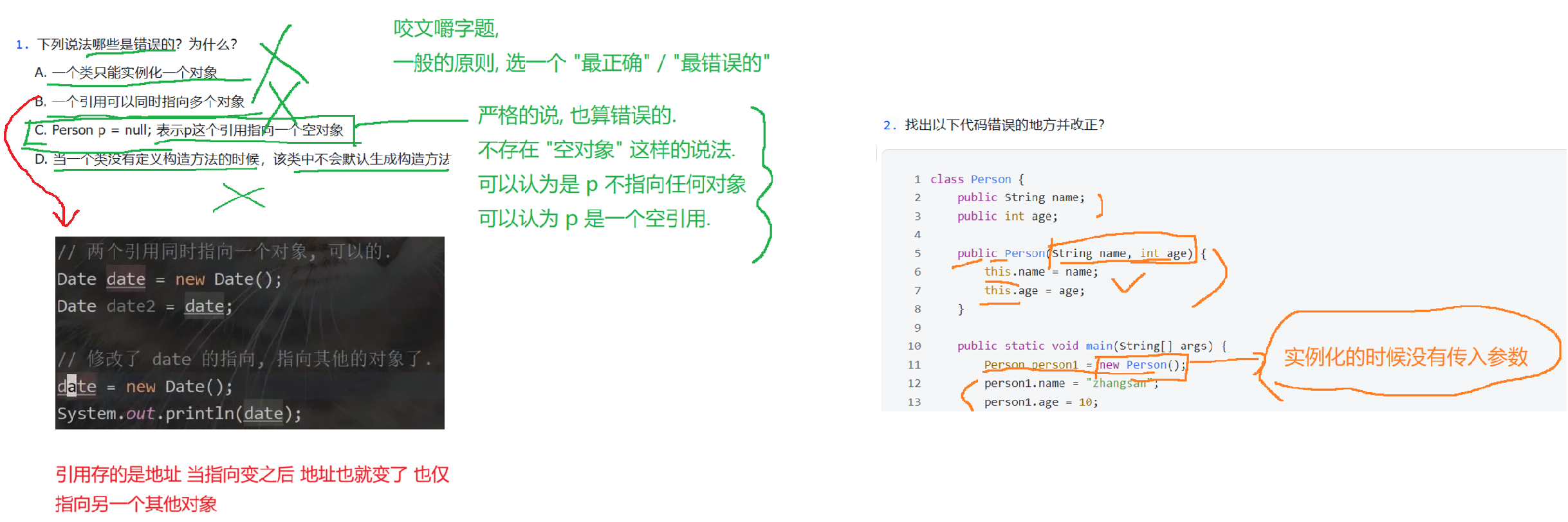The height and width of the screenshot is (522, 1568).
Task: Click line 'public static void main(String[] args)'
Action: (x=1092, y=346)
